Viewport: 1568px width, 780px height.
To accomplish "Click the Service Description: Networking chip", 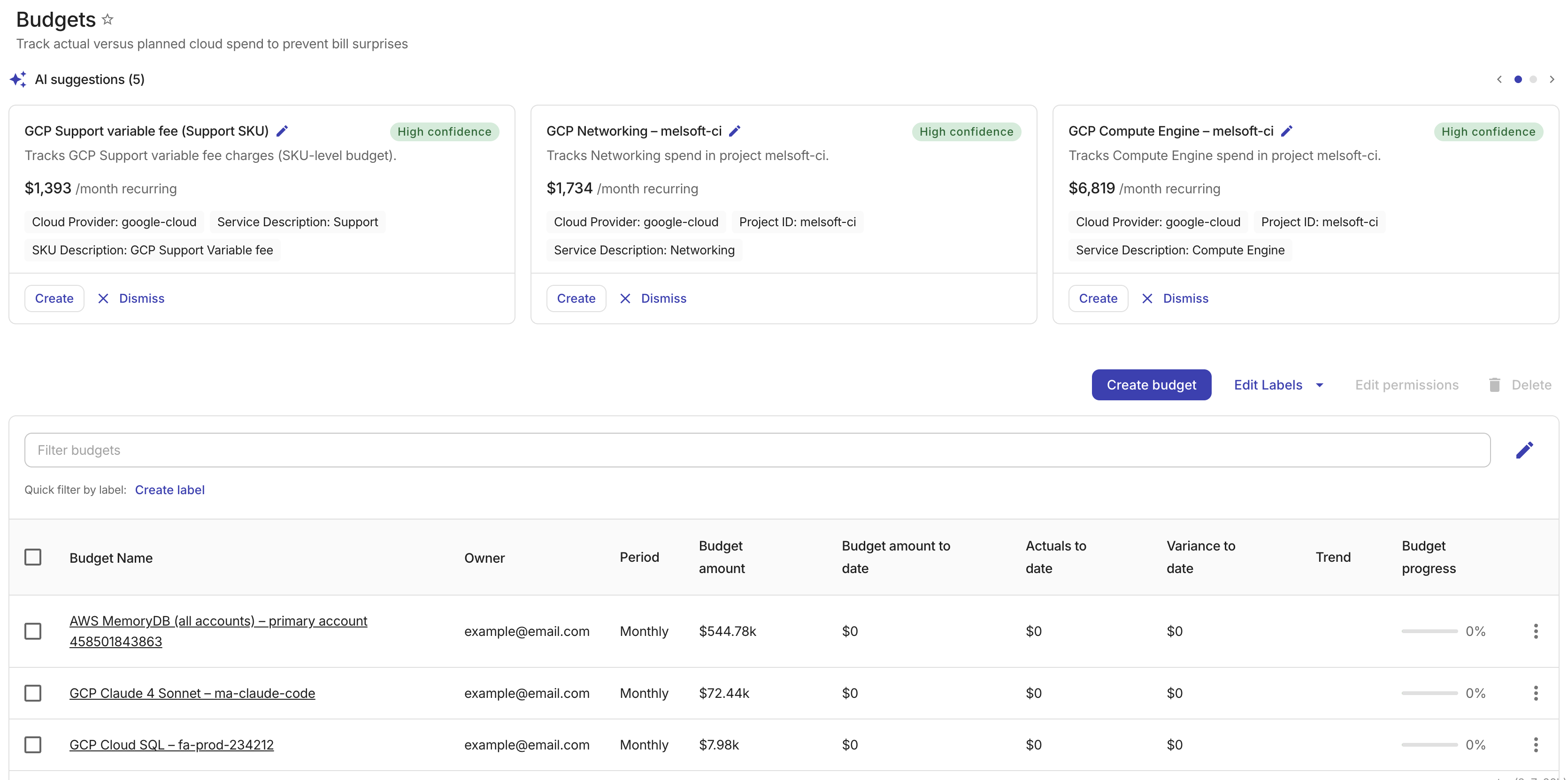I will click(644, 250).
